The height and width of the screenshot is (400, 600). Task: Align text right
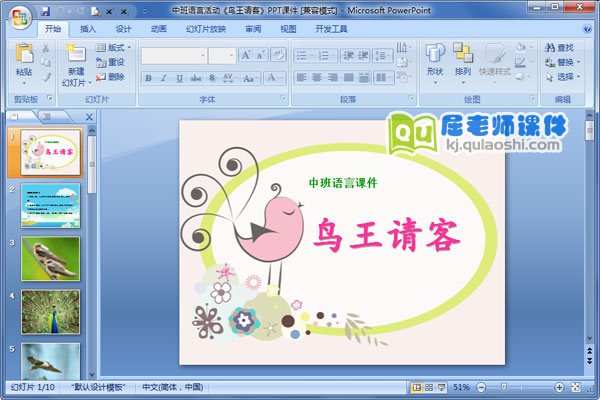click(333, 78)
